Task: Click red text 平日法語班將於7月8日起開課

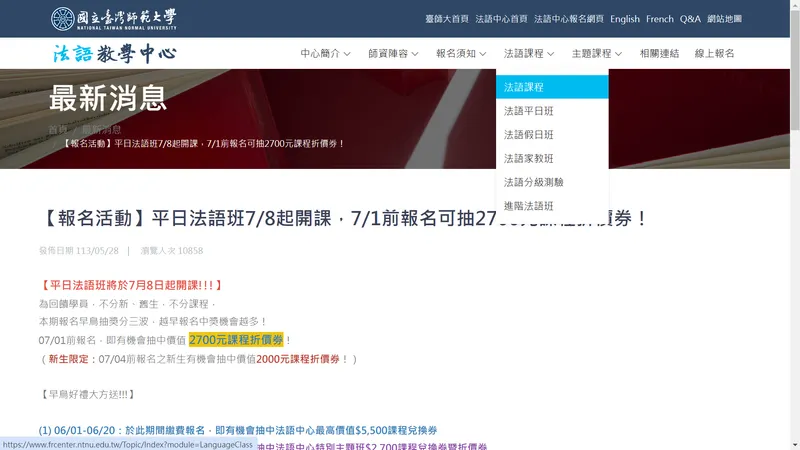Action: click(131, 285)
